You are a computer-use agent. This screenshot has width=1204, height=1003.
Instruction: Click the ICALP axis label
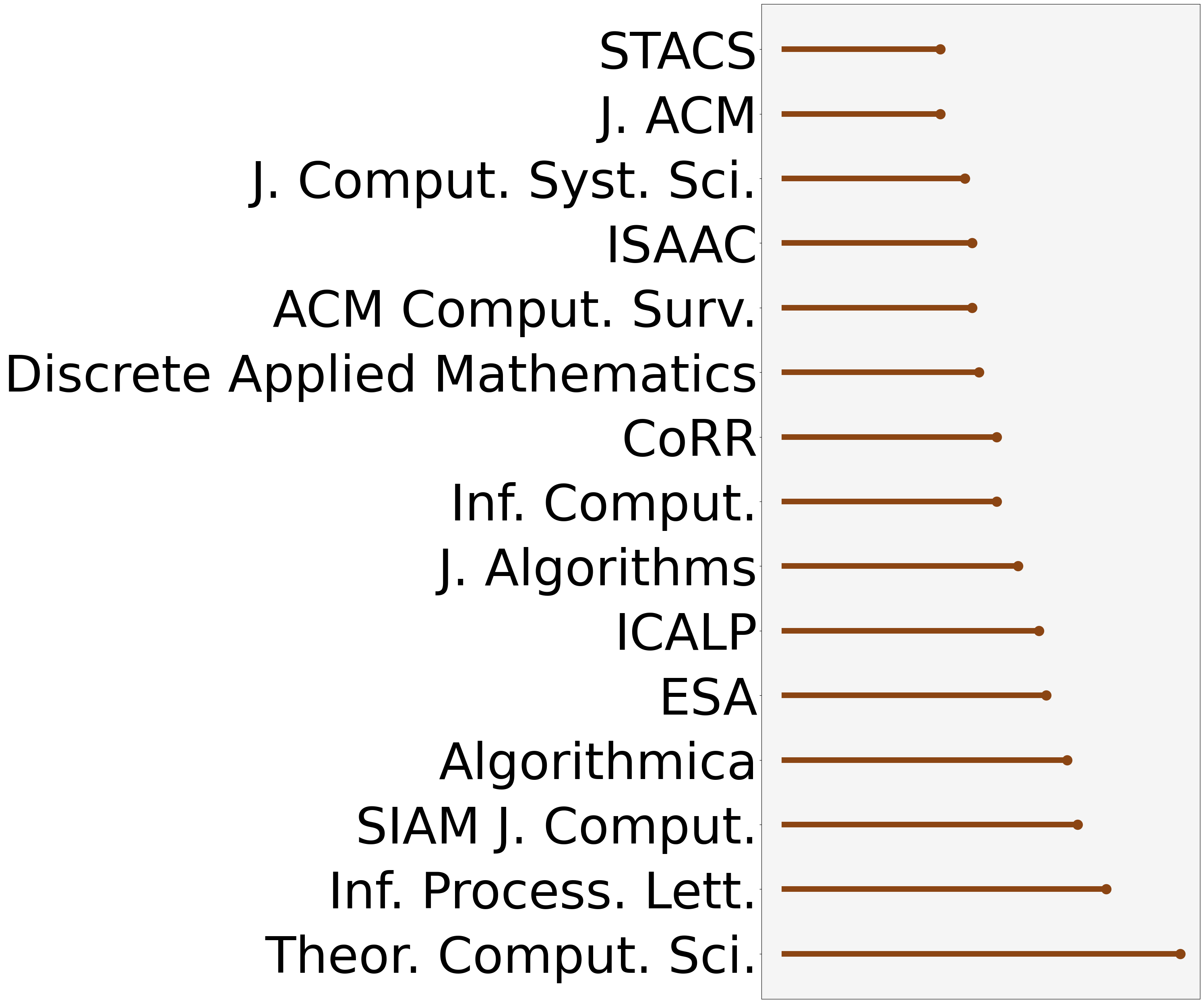coord(686,634)
